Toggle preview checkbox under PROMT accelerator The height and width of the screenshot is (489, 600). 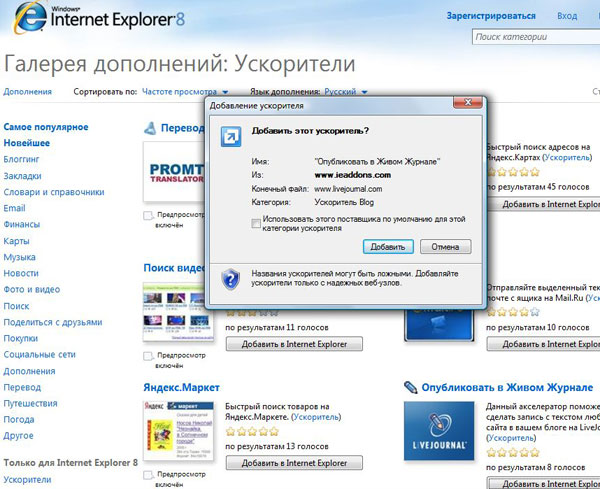click(149, 215)
